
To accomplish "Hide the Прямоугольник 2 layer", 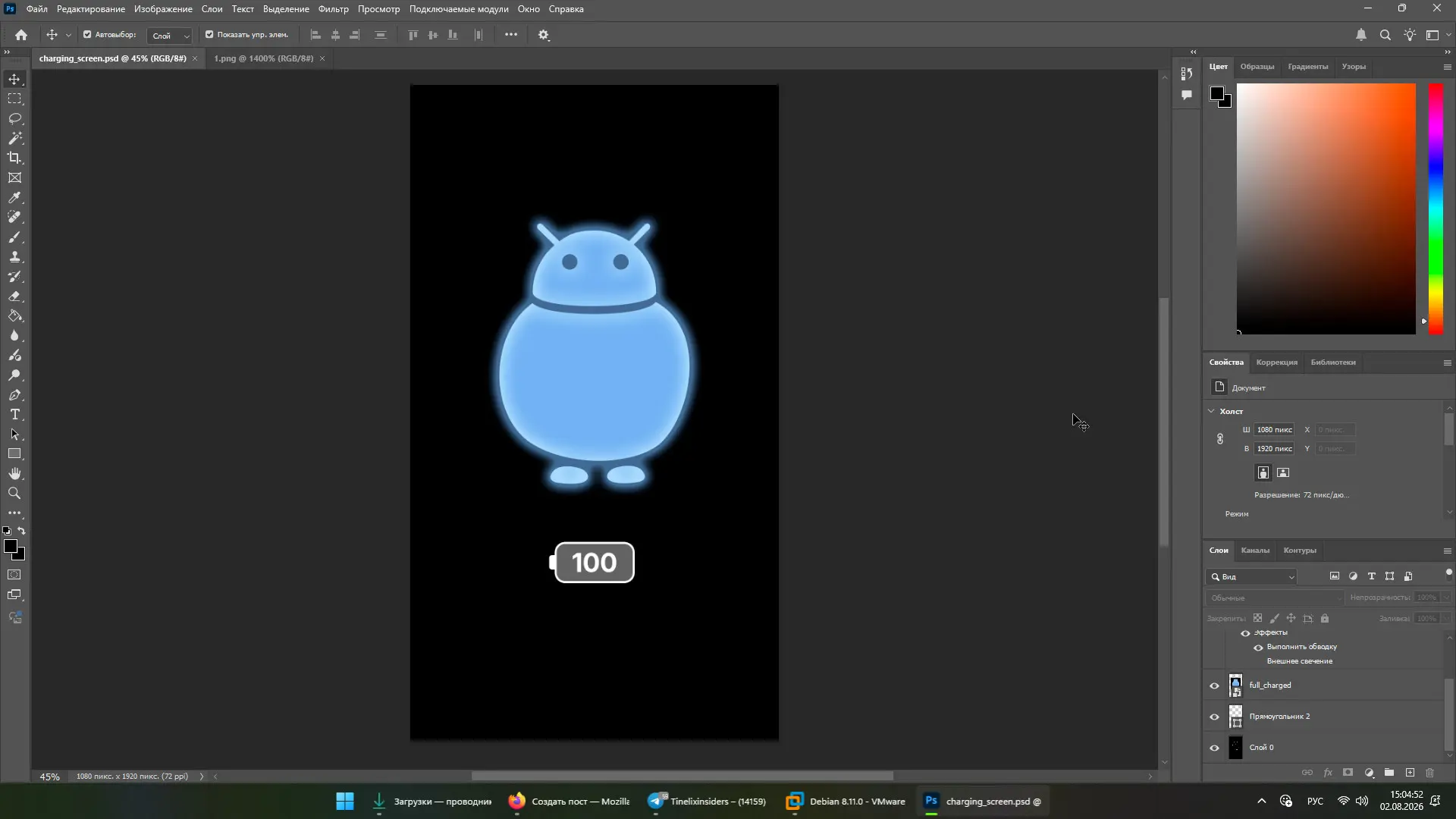I will click(1214, 717).
